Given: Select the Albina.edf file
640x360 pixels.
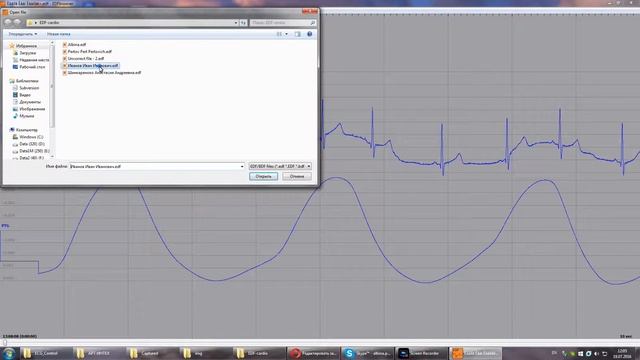Looking at the screenshot, I should (x=74, y=44).
